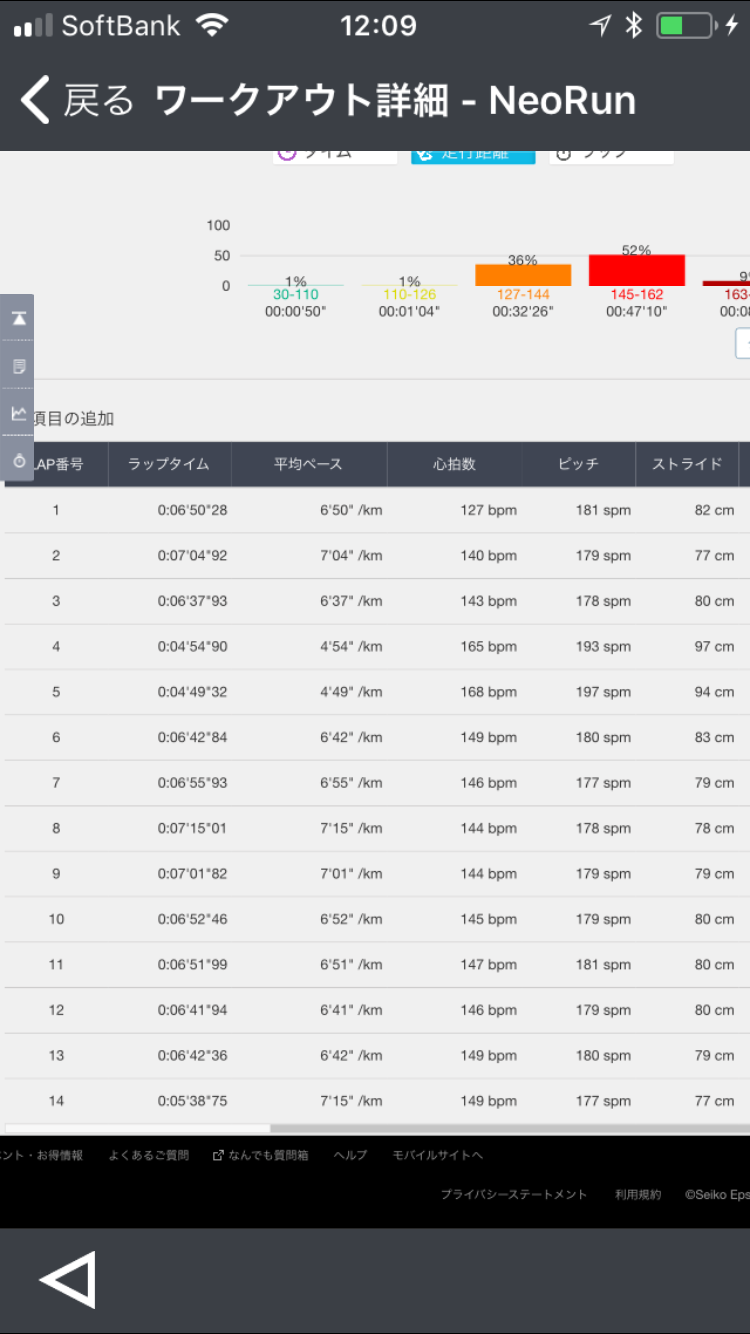Tap the location arrow in status bar

click(600, 26)
